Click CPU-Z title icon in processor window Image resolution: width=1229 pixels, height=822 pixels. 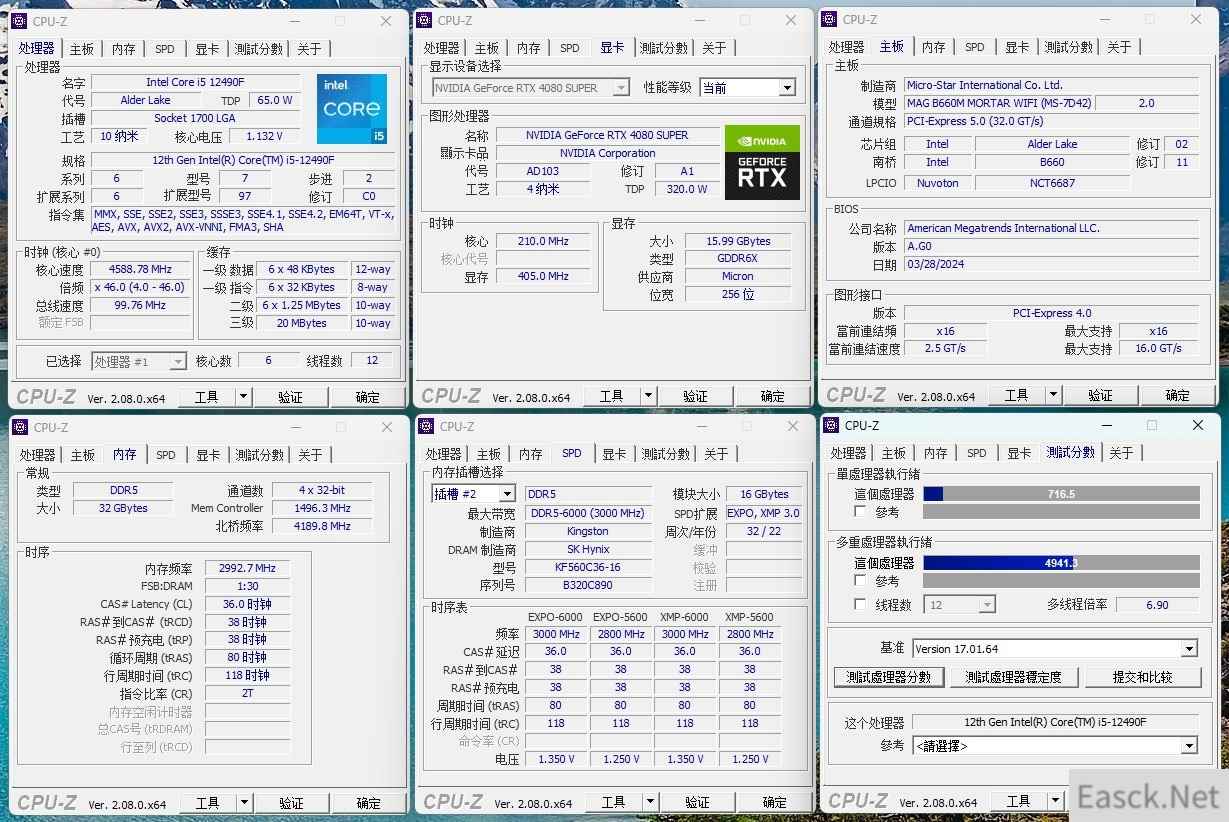coord(19,21)
